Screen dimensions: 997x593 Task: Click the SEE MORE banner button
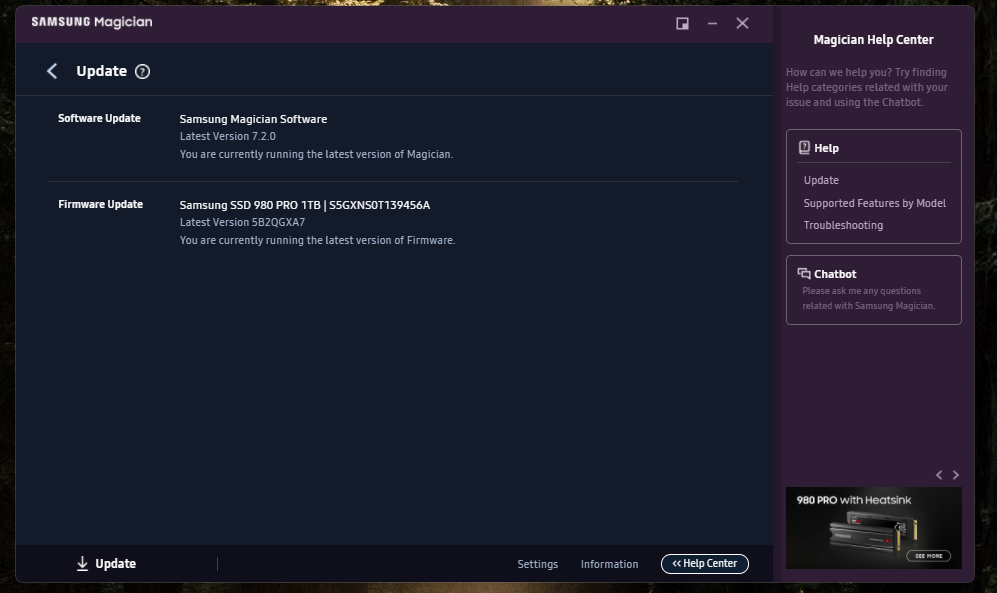(928, 556)
